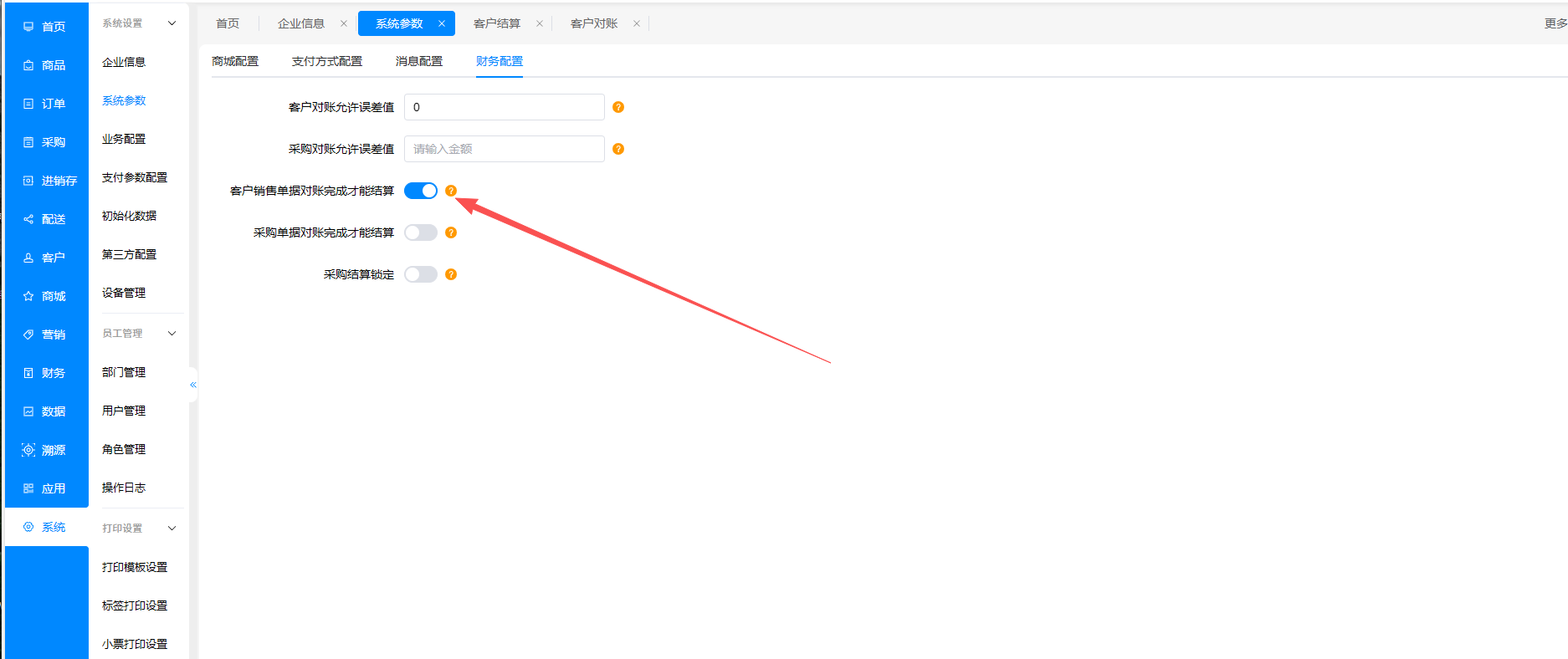
Task: Go to 设备管理 submenu item
Action: tap(124, 293)
